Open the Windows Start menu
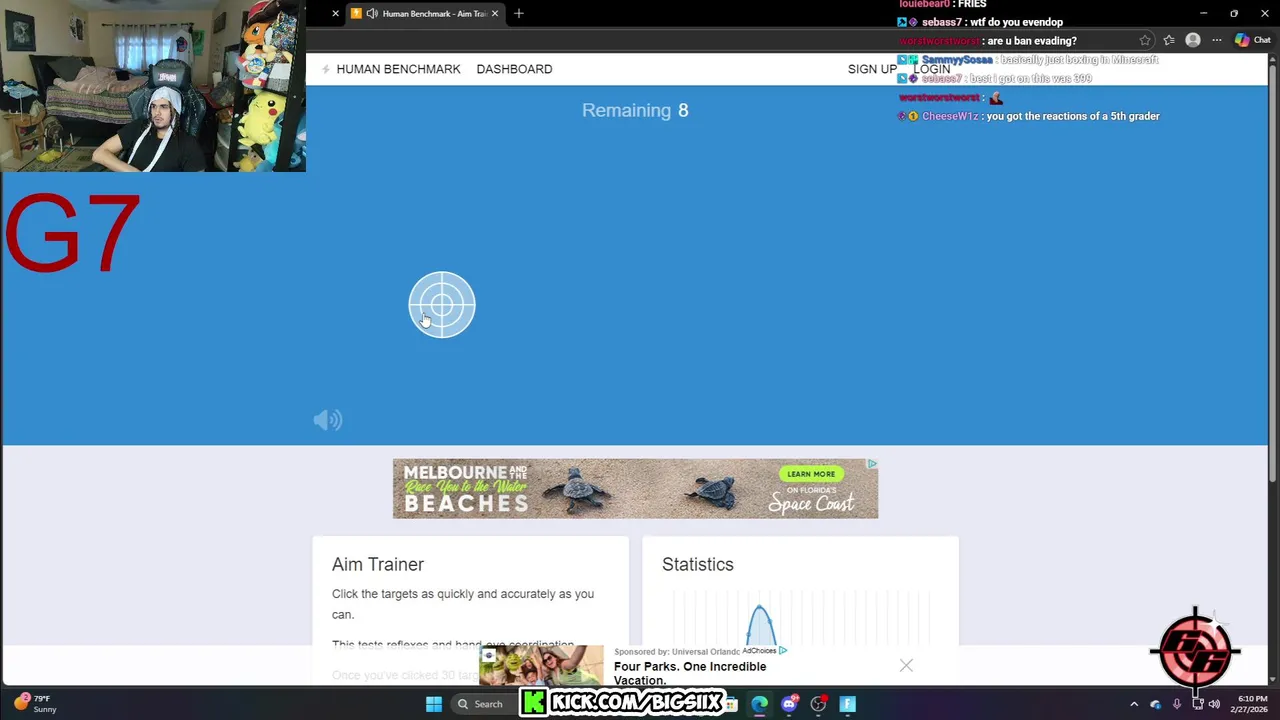 434,704
